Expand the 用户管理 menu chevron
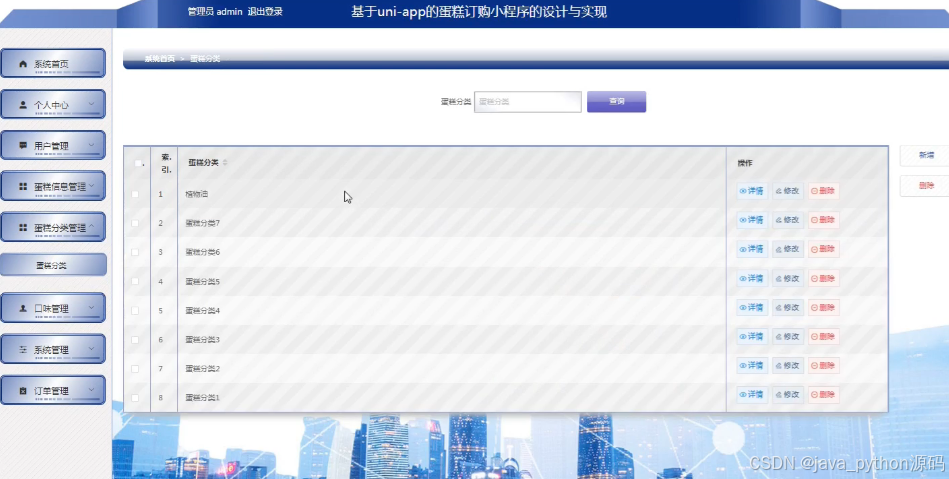The image size is (949, 479). pos(91,145)
